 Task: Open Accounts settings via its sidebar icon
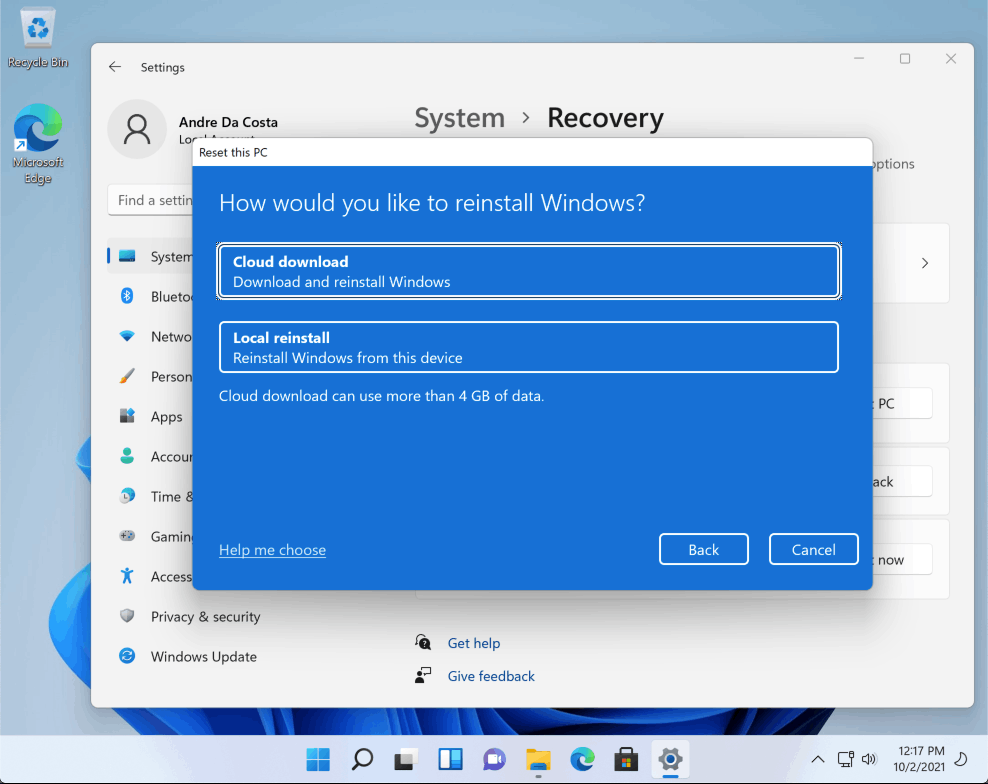click(x=128, y=456)
